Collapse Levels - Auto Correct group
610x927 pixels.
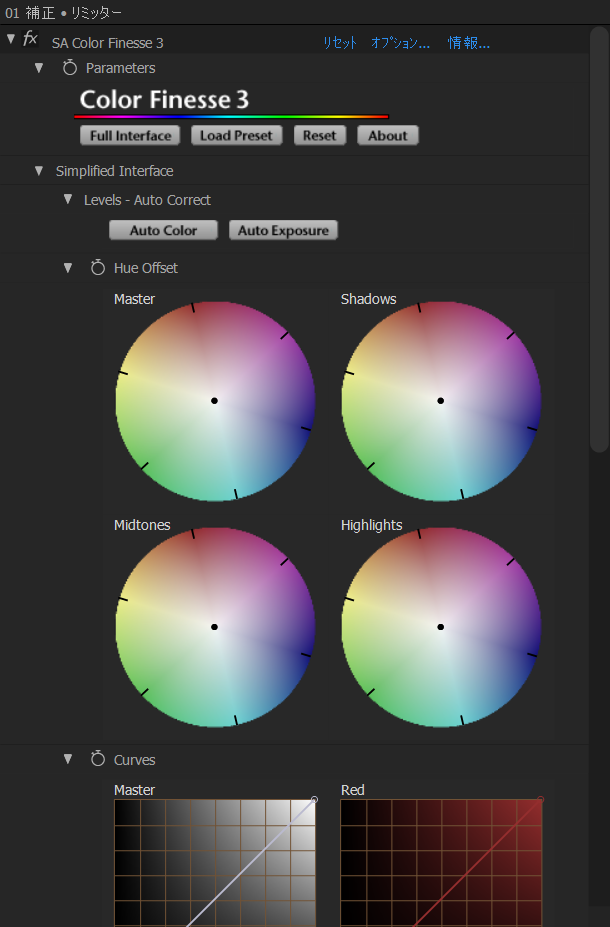(68, 199)
